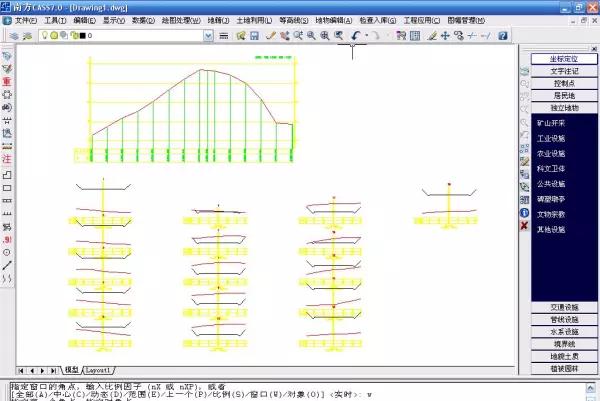Open the layer dropdown arrow
This screenshot has height=401, width=600.
208,36
